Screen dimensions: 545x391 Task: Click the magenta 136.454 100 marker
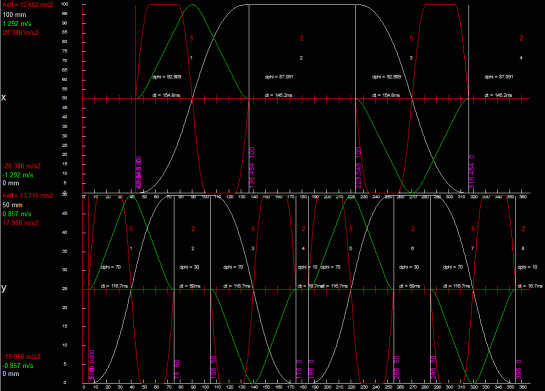(252, 168)
